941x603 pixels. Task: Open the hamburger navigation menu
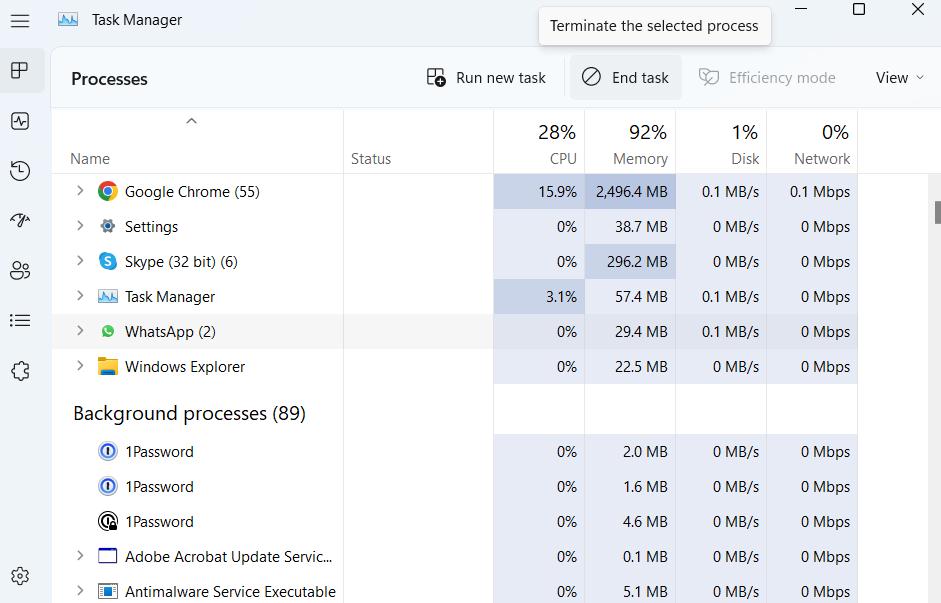coord(20,21)
